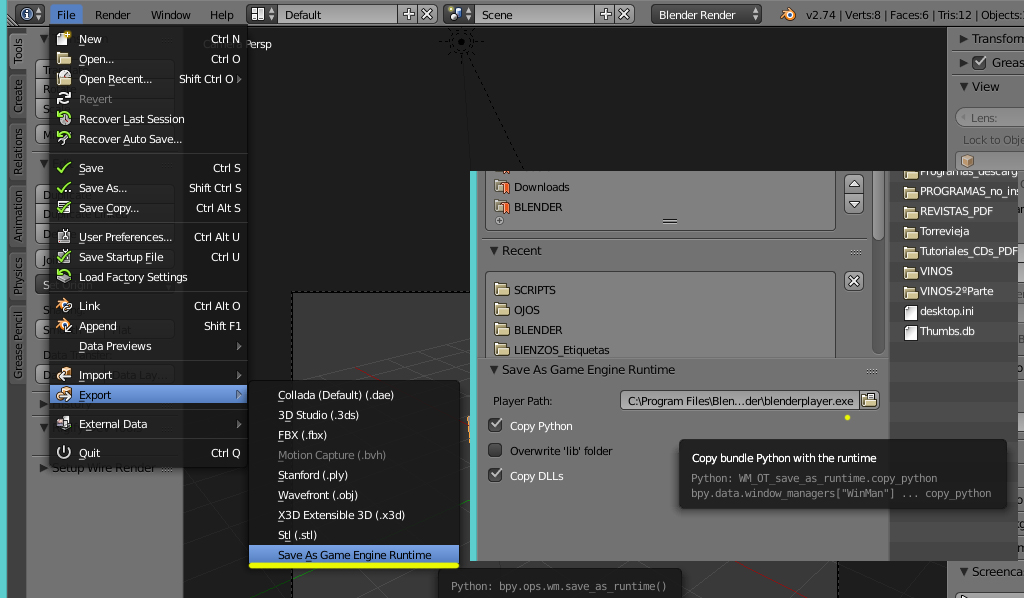1024x598 pixels.
Task: Open the Blender Render engine dropdown
Action: tap(707, 14)
